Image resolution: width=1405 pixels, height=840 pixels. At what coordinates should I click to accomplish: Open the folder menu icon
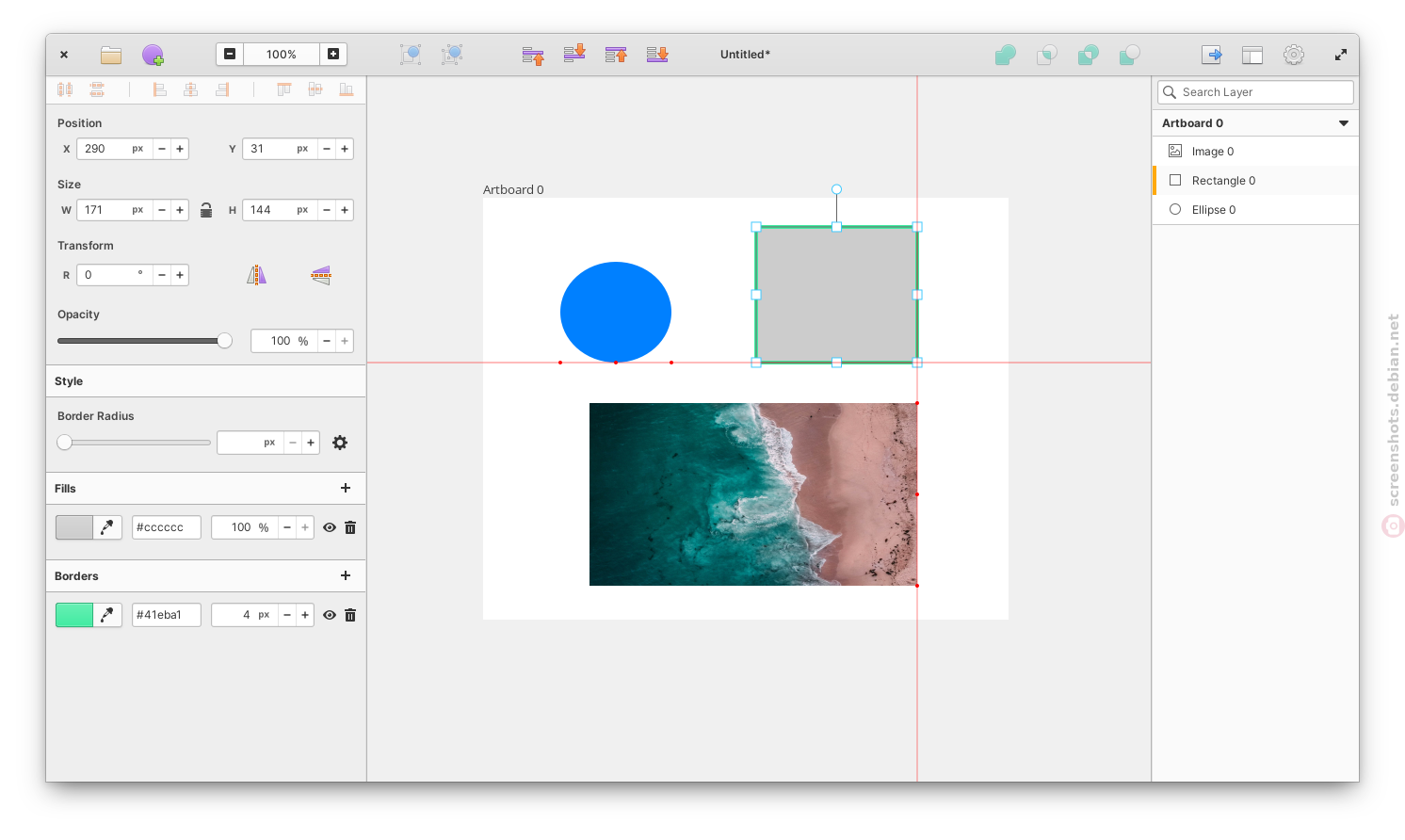click(111, 55)
